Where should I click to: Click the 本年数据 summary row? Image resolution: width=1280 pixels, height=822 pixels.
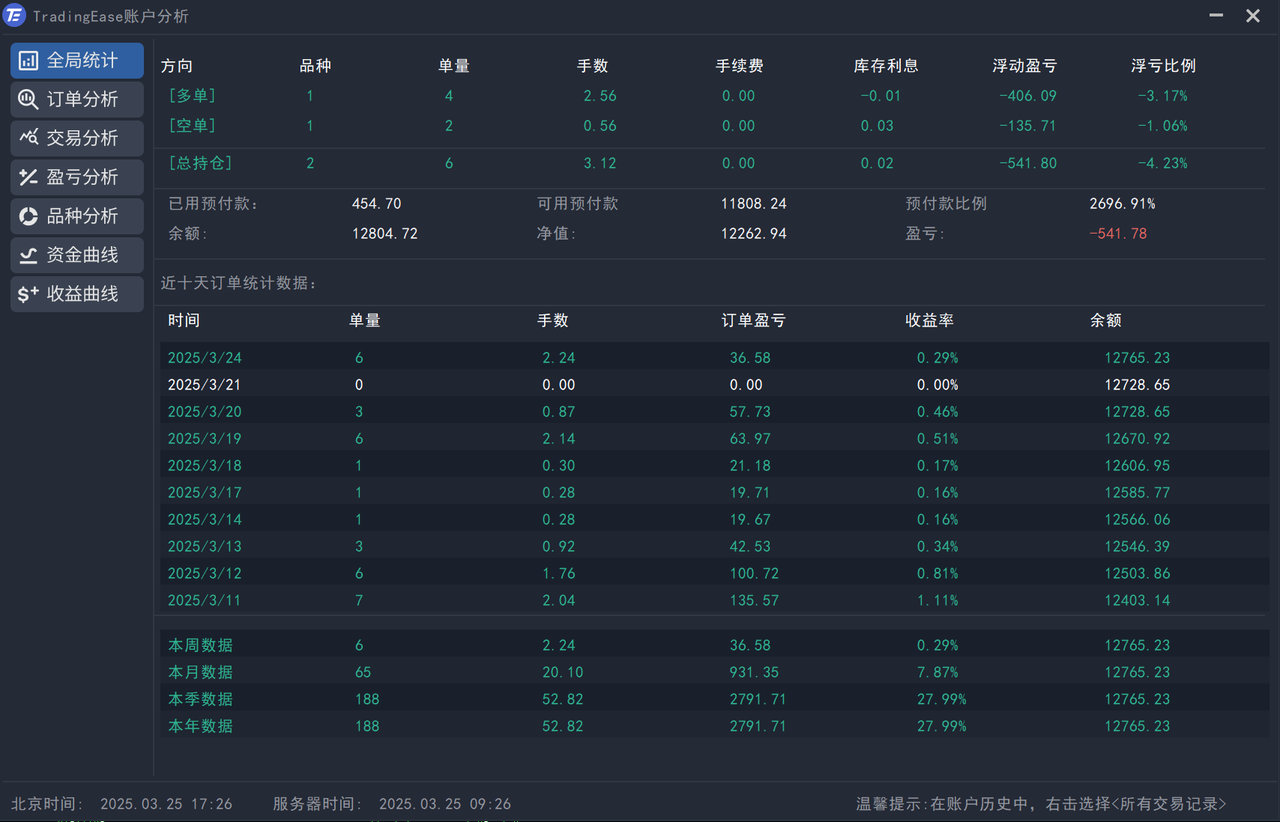(x=200, y=726)
